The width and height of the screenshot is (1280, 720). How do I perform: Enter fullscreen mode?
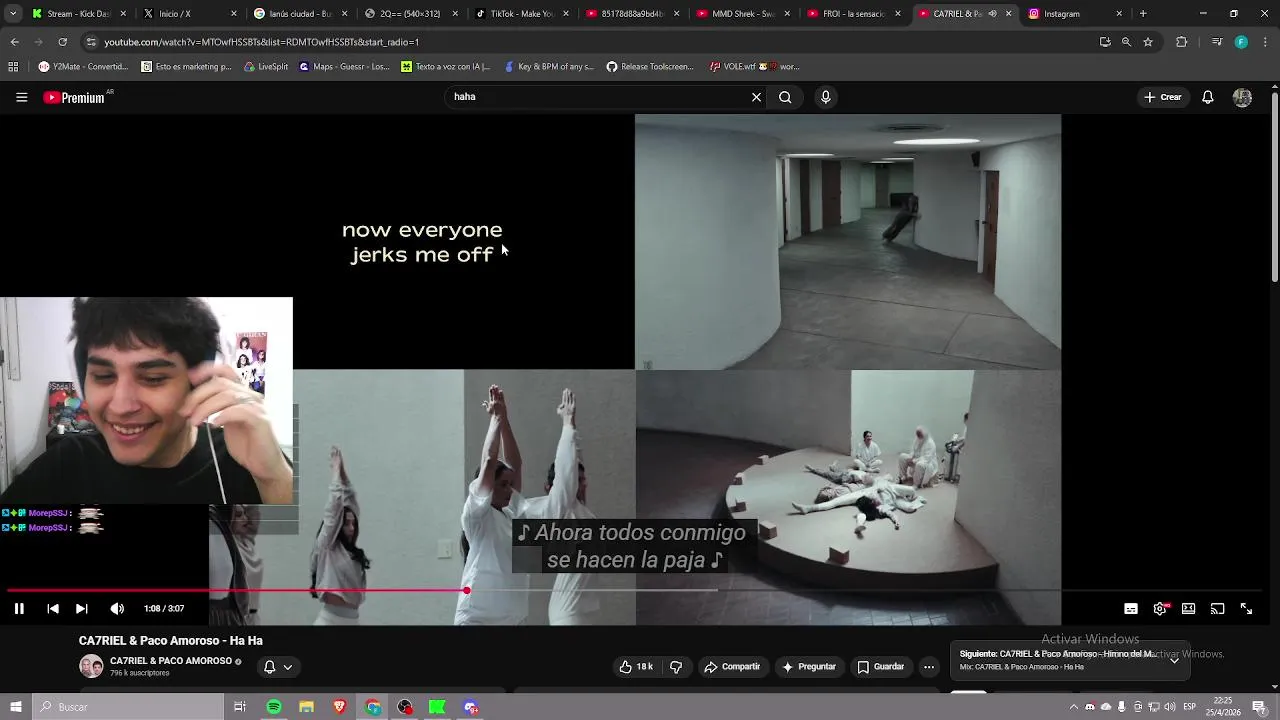pos(1247,609)
